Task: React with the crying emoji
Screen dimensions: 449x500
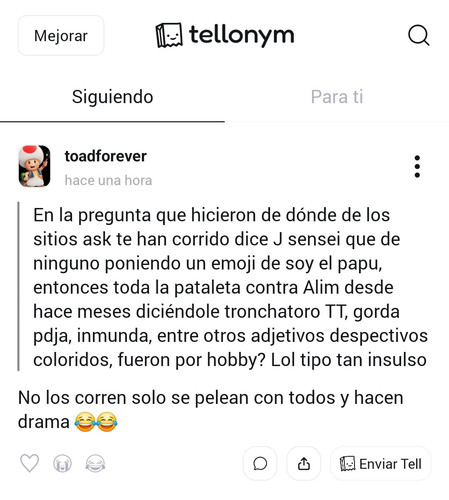Action: pos(62,464)
